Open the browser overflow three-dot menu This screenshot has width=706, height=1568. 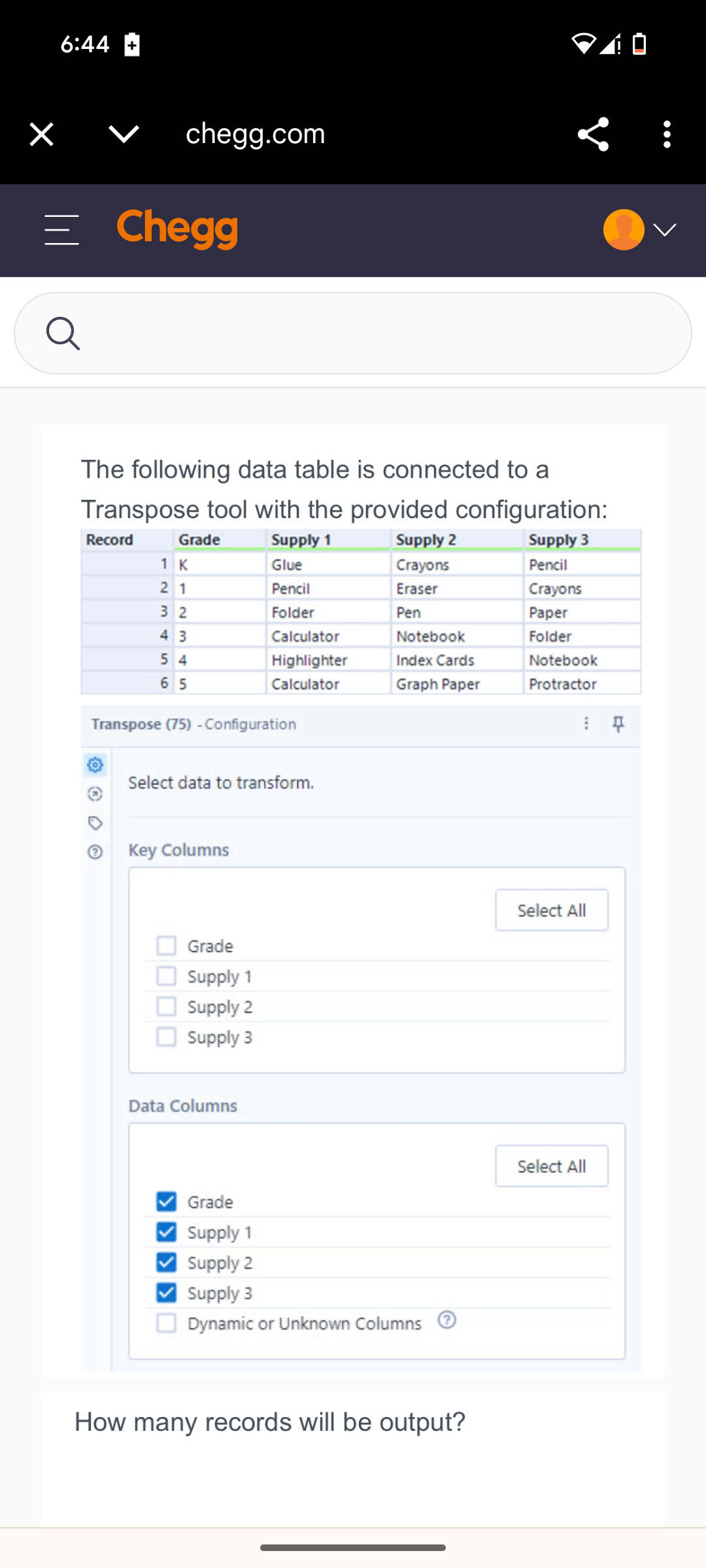coord(665,134)
